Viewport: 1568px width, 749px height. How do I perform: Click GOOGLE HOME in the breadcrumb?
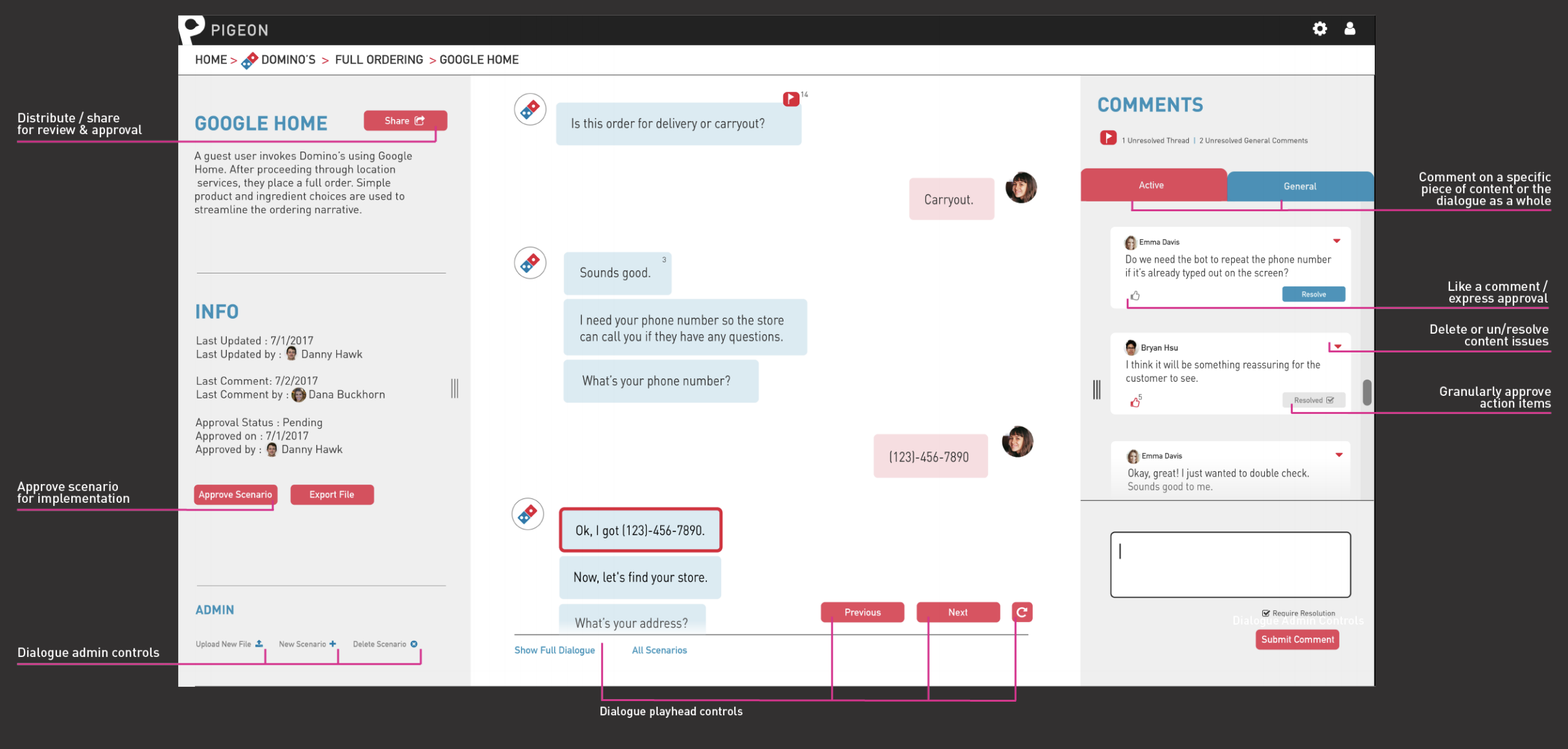point(479,60)
